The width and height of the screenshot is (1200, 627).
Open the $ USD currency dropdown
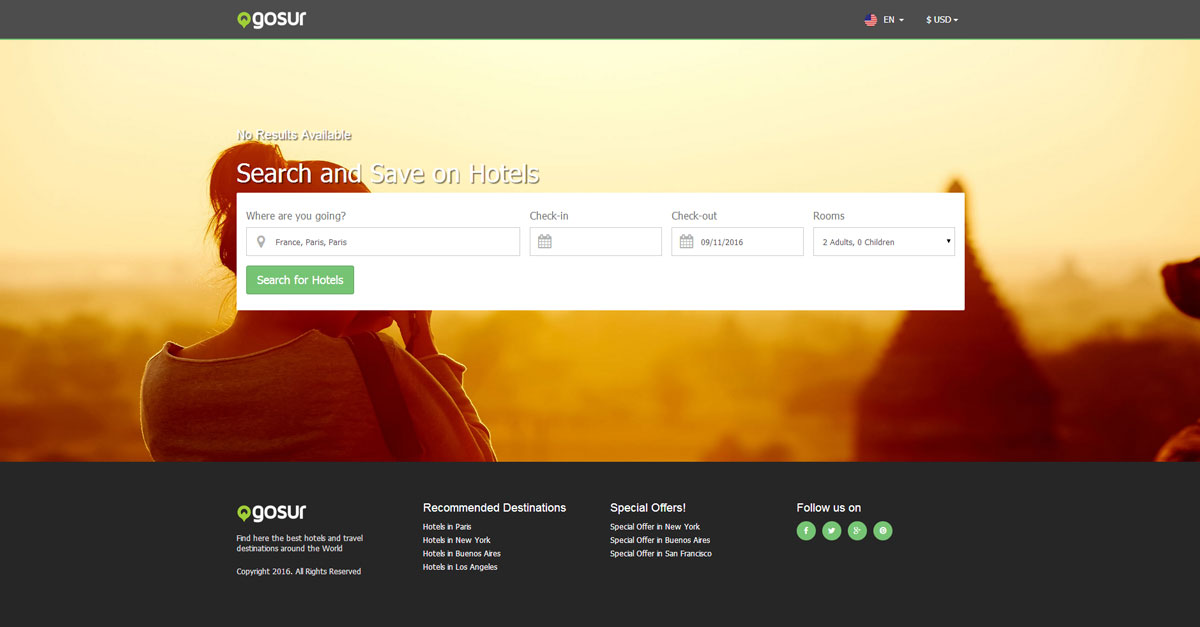(x=941, y=20)
